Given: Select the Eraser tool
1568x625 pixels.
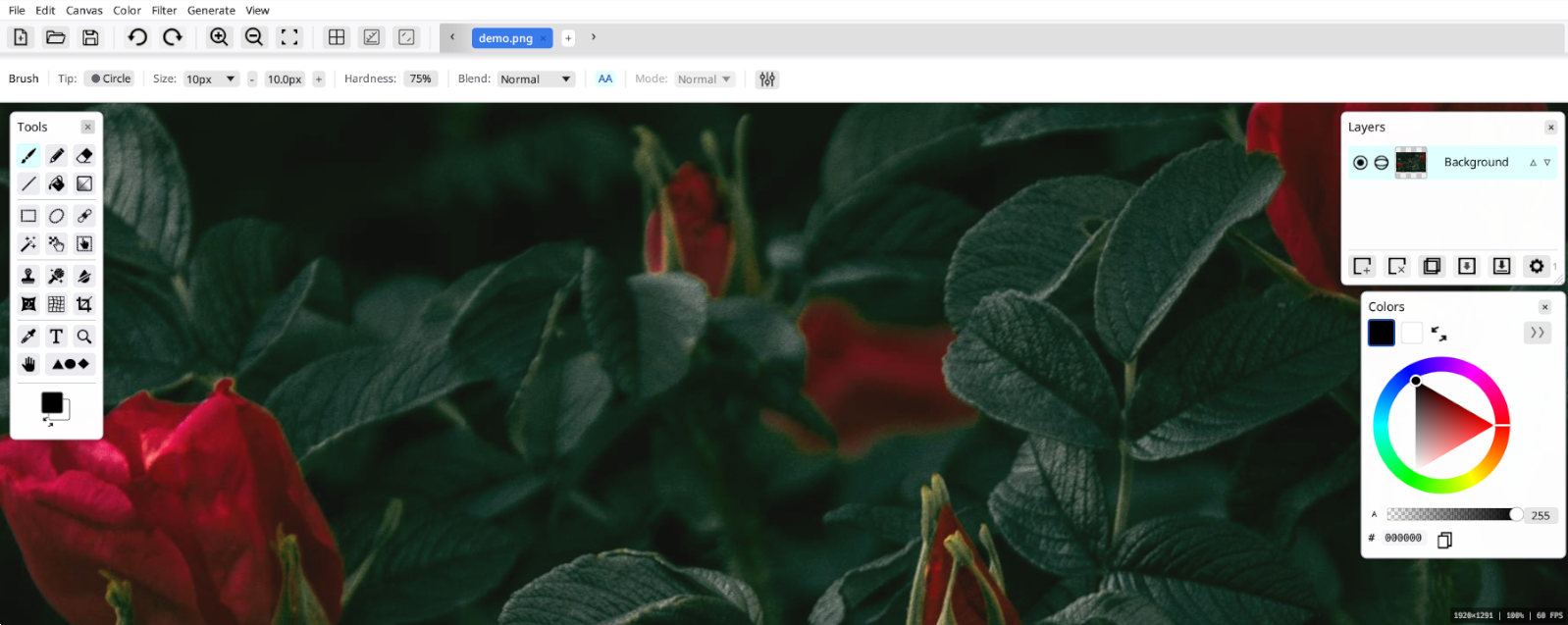Looking at the screenshot, I should pyautogui.click(x=84, y=156).
